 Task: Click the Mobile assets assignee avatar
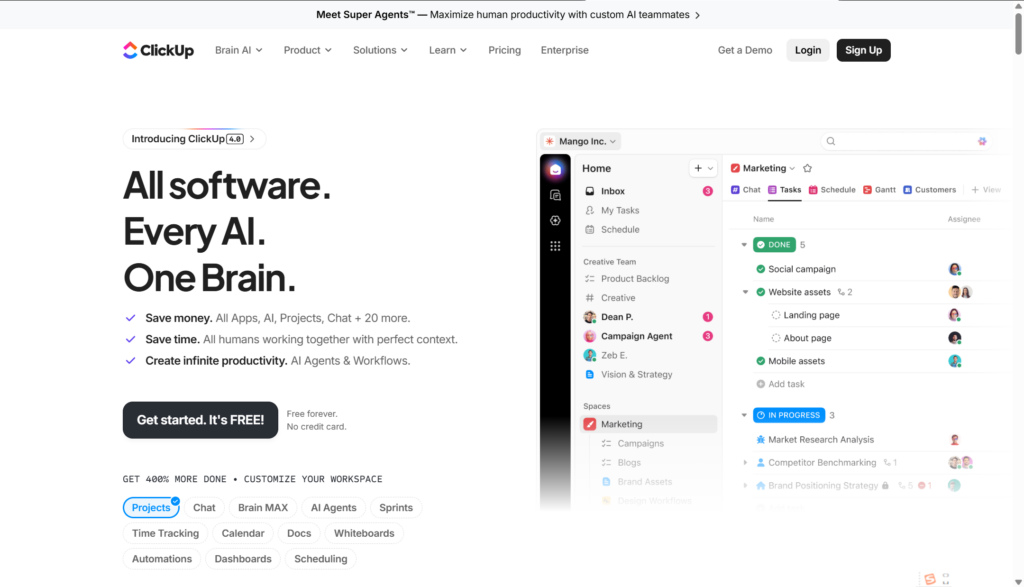click(955, 361)
